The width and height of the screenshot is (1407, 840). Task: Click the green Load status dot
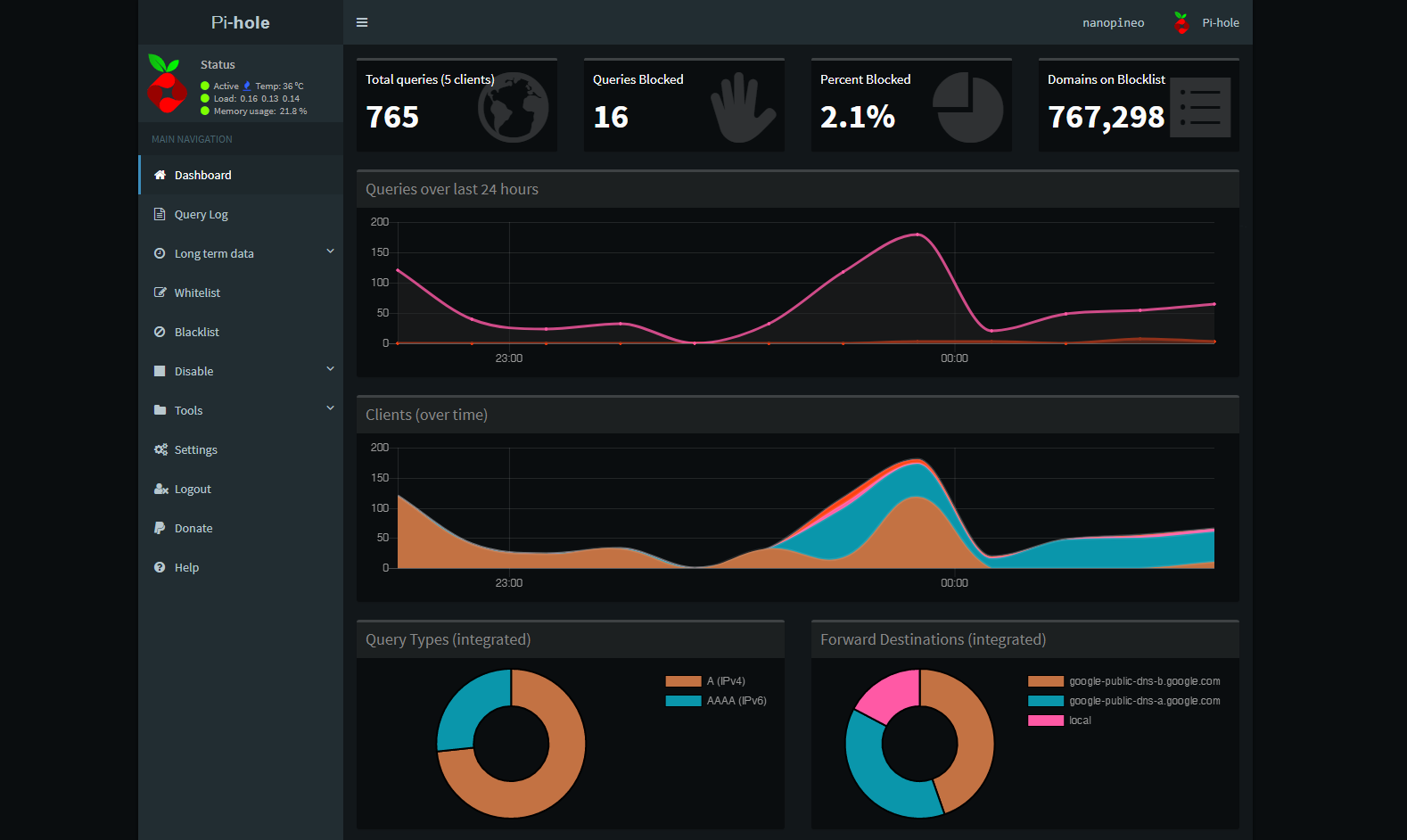[x=205, y=99]
